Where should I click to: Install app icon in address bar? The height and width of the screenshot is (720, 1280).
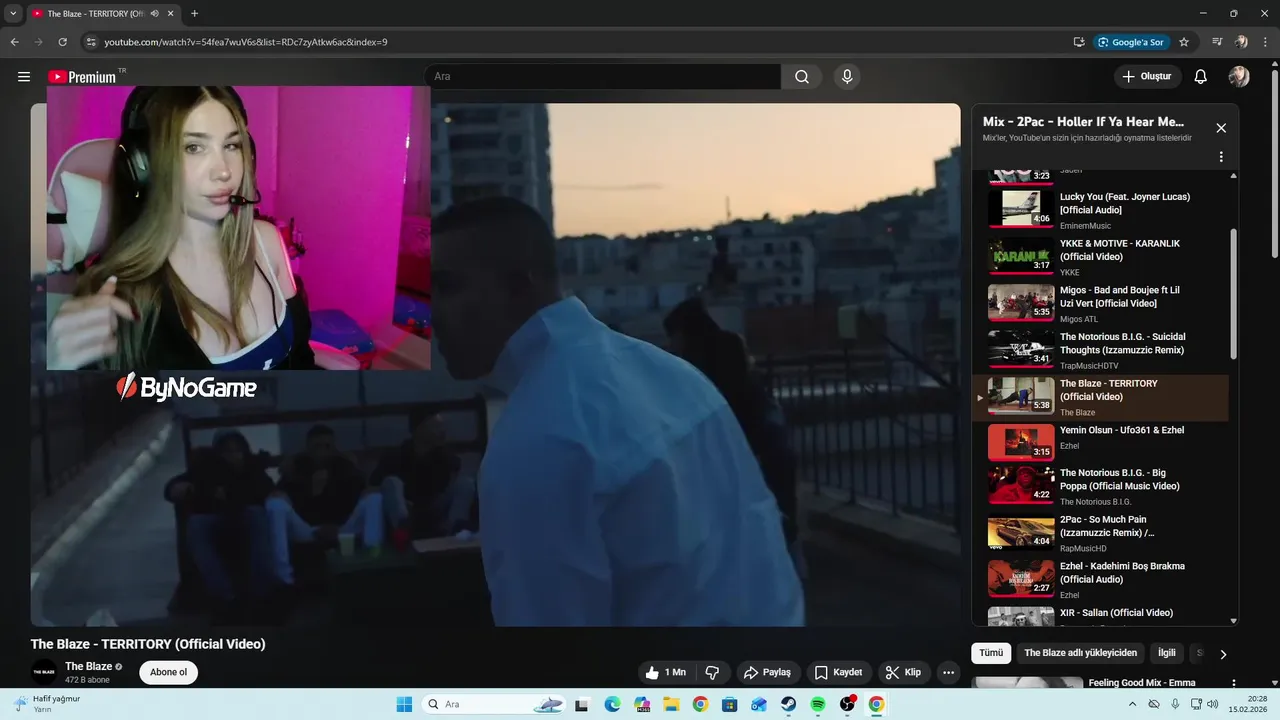point(1079,42)
